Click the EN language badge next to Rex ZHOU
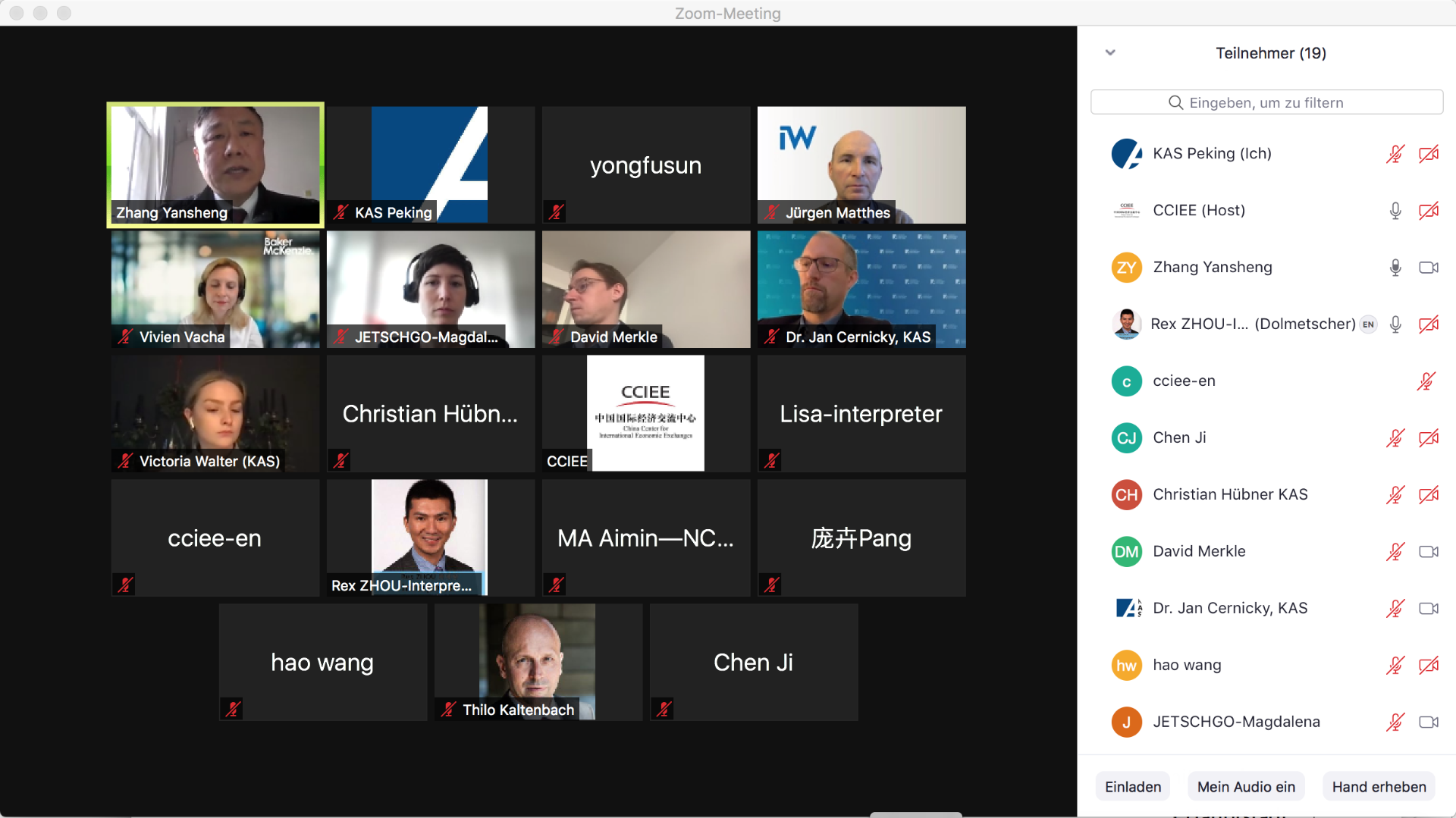 pyautogui.click(x=1368, y=324)
